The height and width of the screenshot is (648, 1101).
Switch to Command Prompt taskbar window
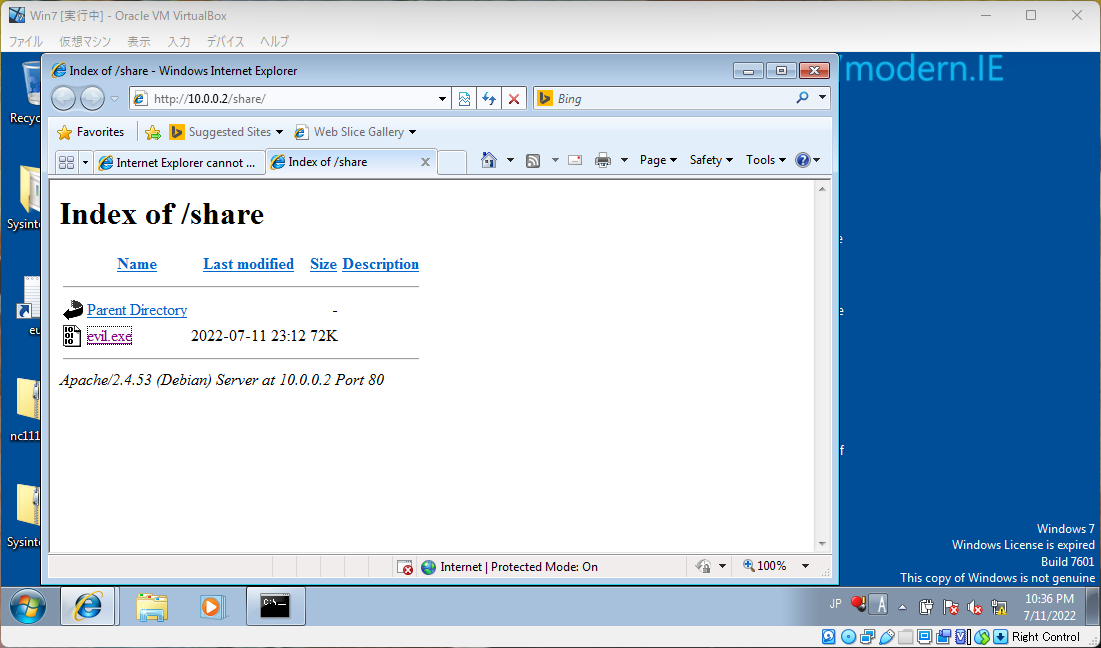[275, 606]
